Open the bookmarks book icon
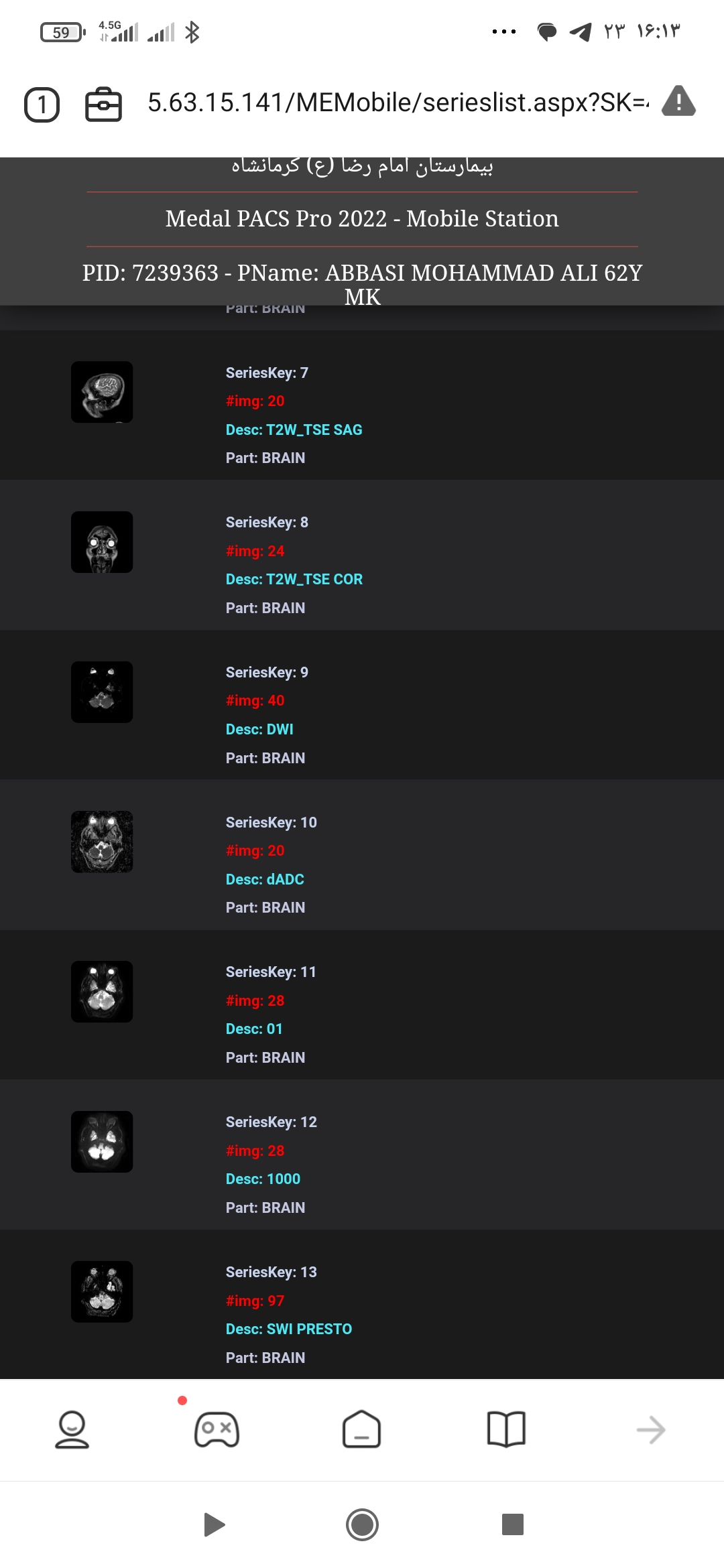Viewport: 724px width, 1568px height. click(507, 1429)
